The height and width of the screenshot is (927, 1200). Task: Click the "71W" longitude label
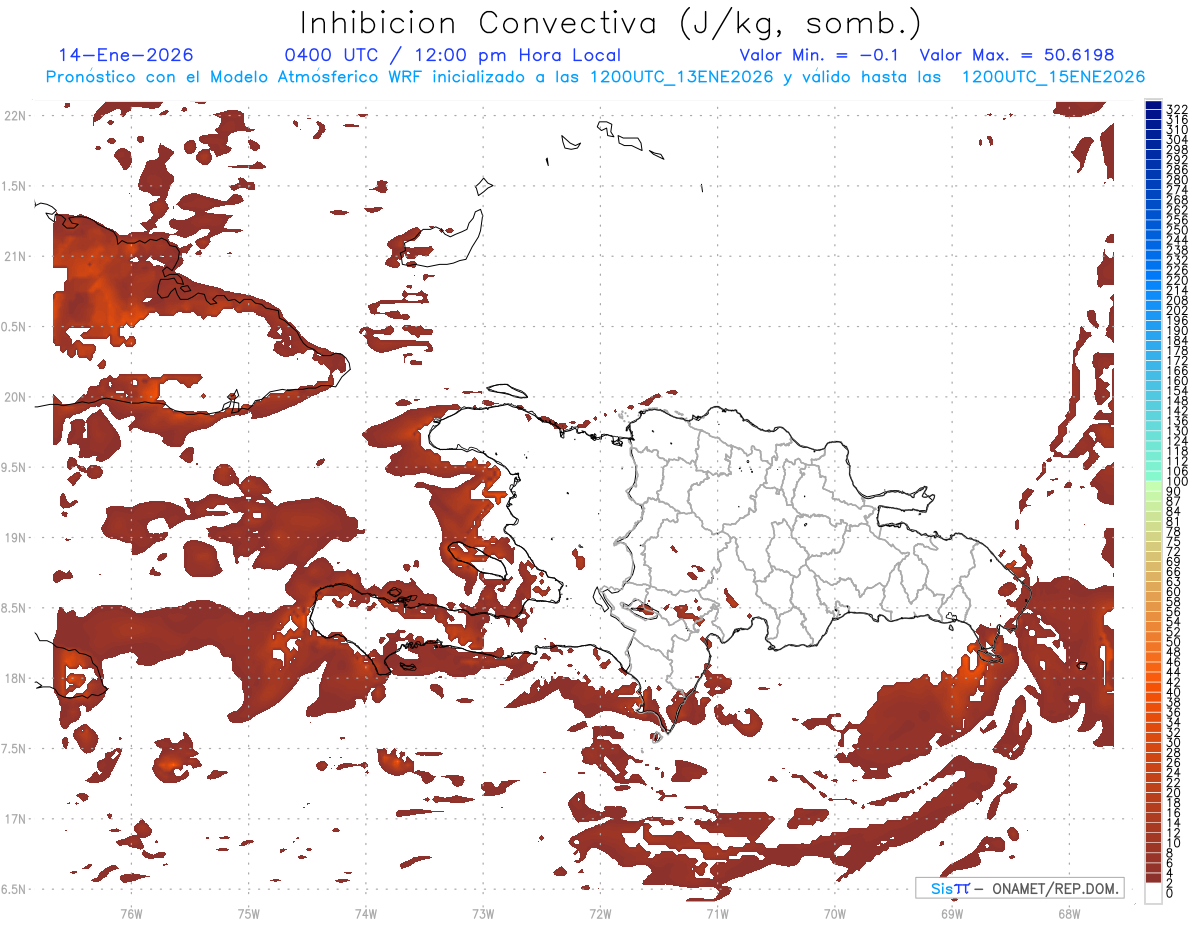717,913
